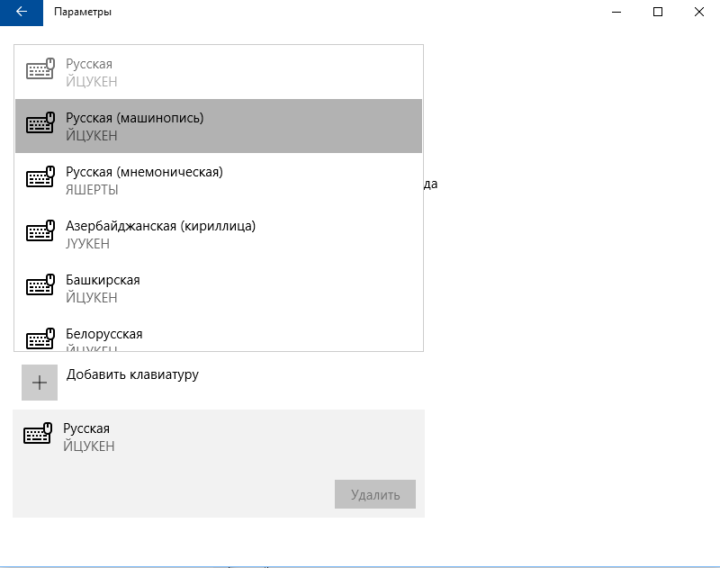Viewport: 720px width, 568px height.
Task: Click the Добавить клавиатуру label
Action: click(x=132, y=375)
